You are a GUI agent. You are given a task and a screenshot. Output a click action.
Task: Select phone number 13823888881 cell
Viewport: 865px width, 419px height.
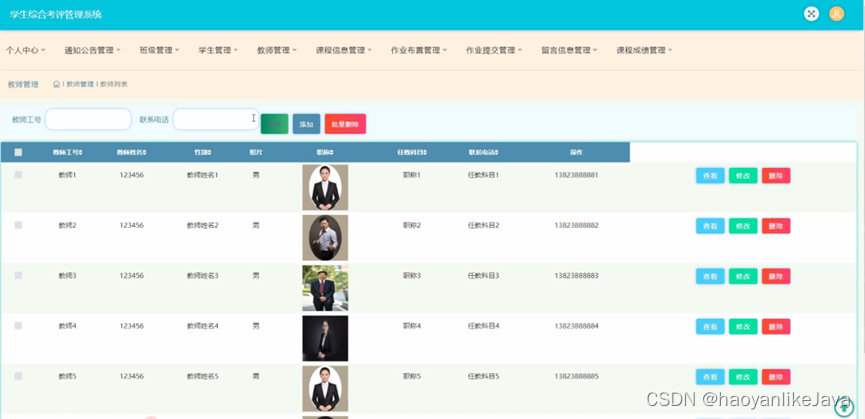[576, 175]
